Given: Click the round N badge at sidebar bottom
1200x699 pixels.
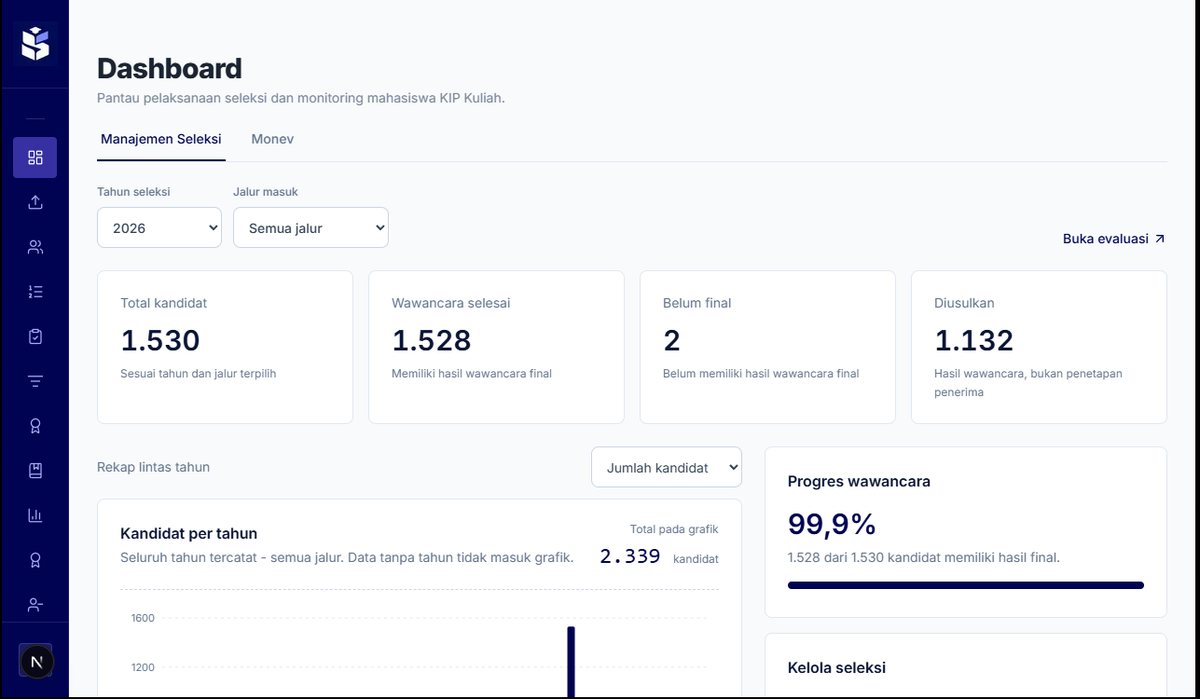Looking at the screenshot, I should tap(37, 662).
